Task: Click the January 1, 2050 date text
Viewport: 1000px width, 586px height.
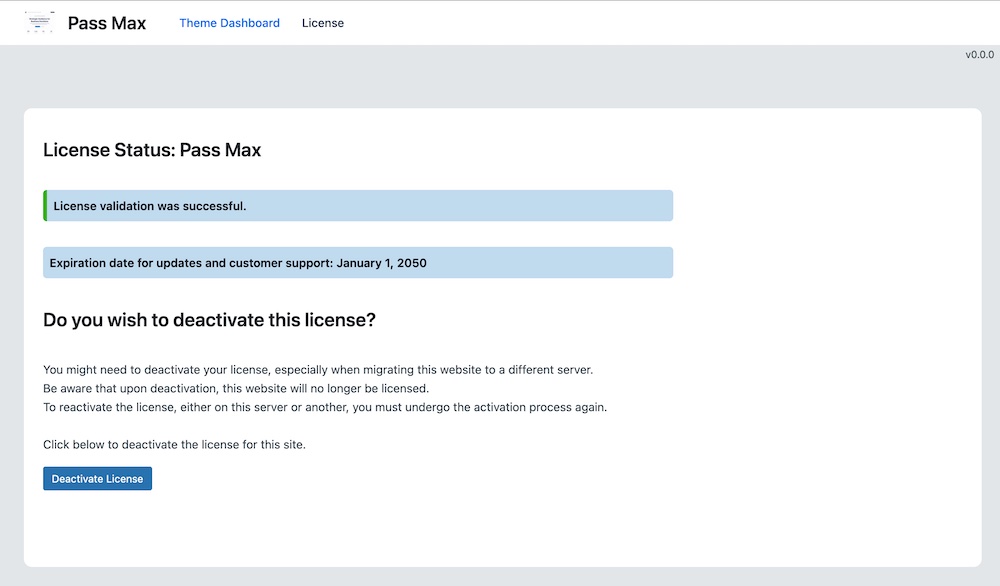Action: pos(381,263)
